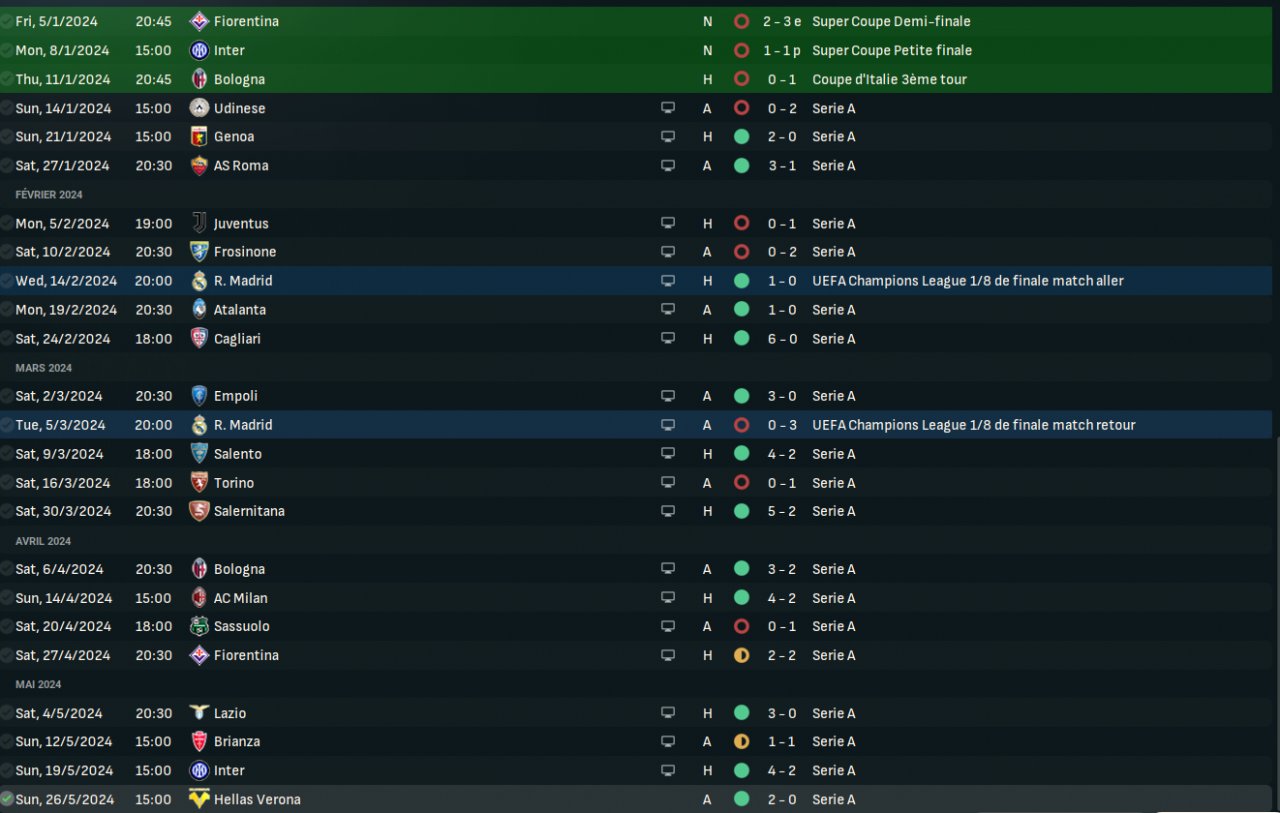Click the MARS 2024 month header
The width and height of the screenshot is (1280, 813).
44,368
